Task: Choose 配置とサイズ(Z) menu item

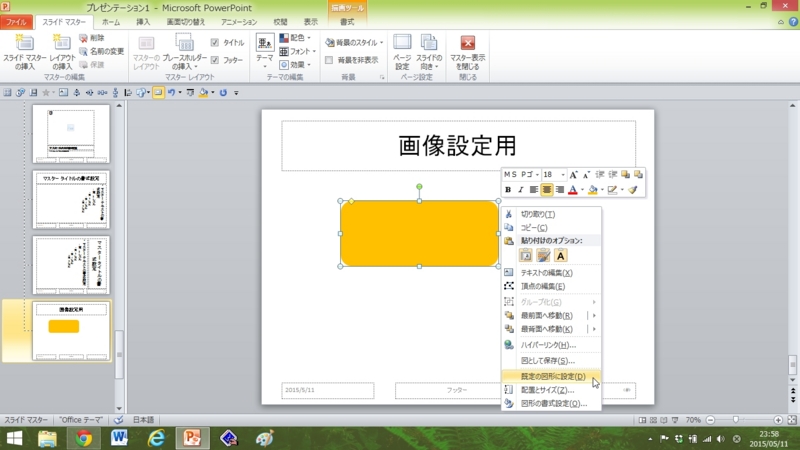Action: (551, 390)
